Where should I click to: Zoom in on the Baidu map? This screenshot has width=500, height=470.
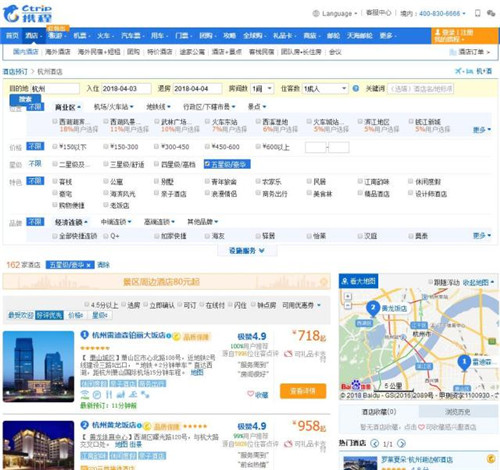click(x=348, y=296)
